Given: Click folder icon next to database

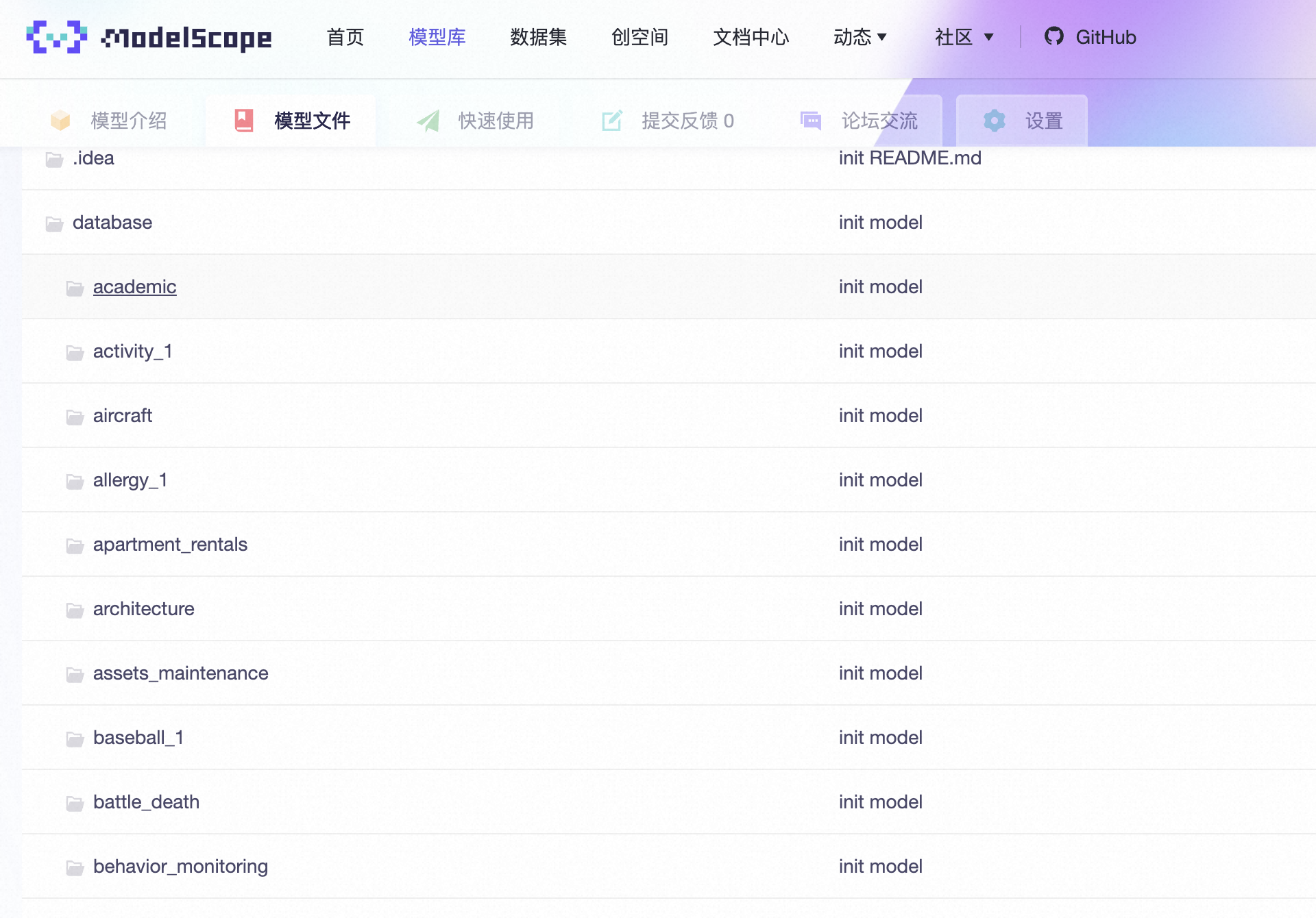Looking at the screenshot, I should coord(55,224).
